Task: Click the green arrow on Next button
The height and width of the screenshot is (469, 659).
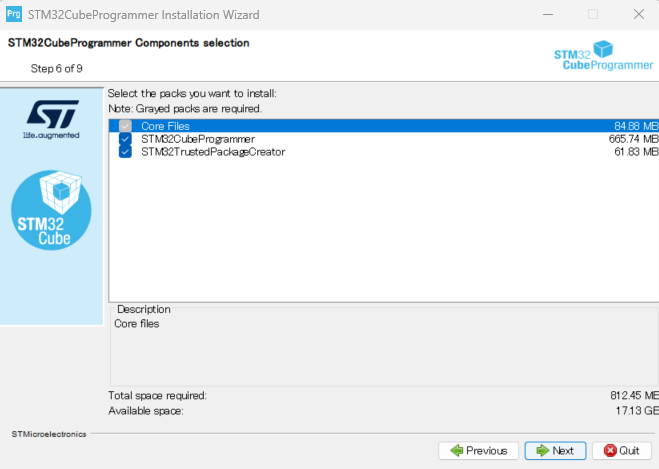Action: click(x=542, y=451)
